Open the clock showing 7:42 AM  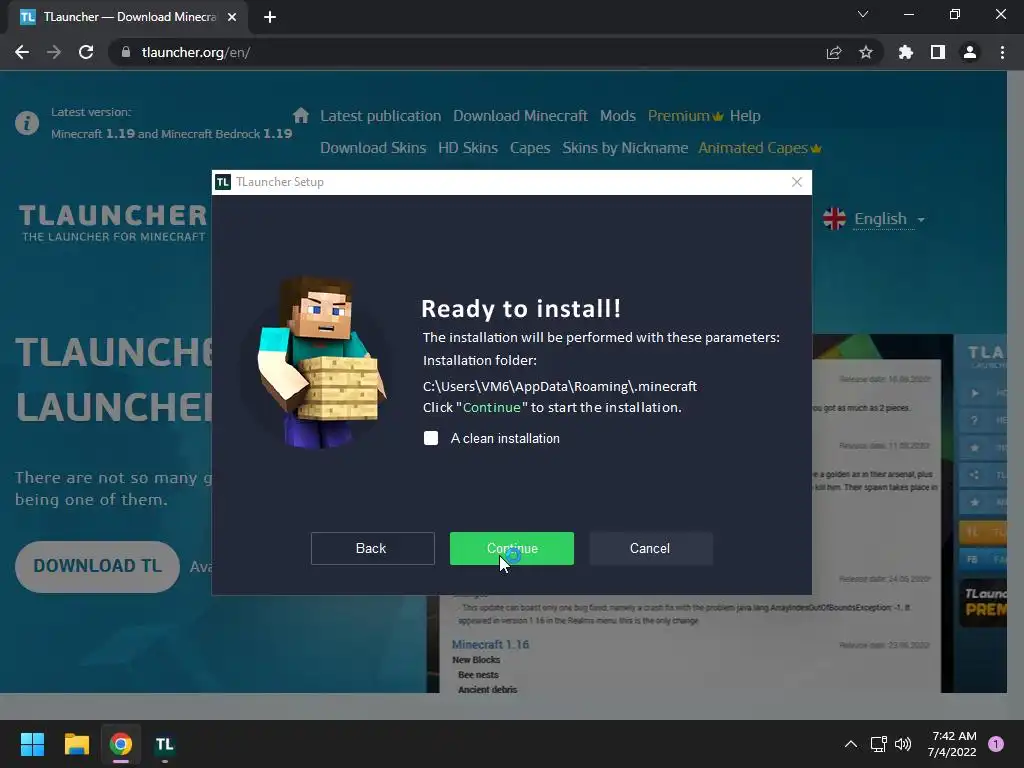(952, 744)
